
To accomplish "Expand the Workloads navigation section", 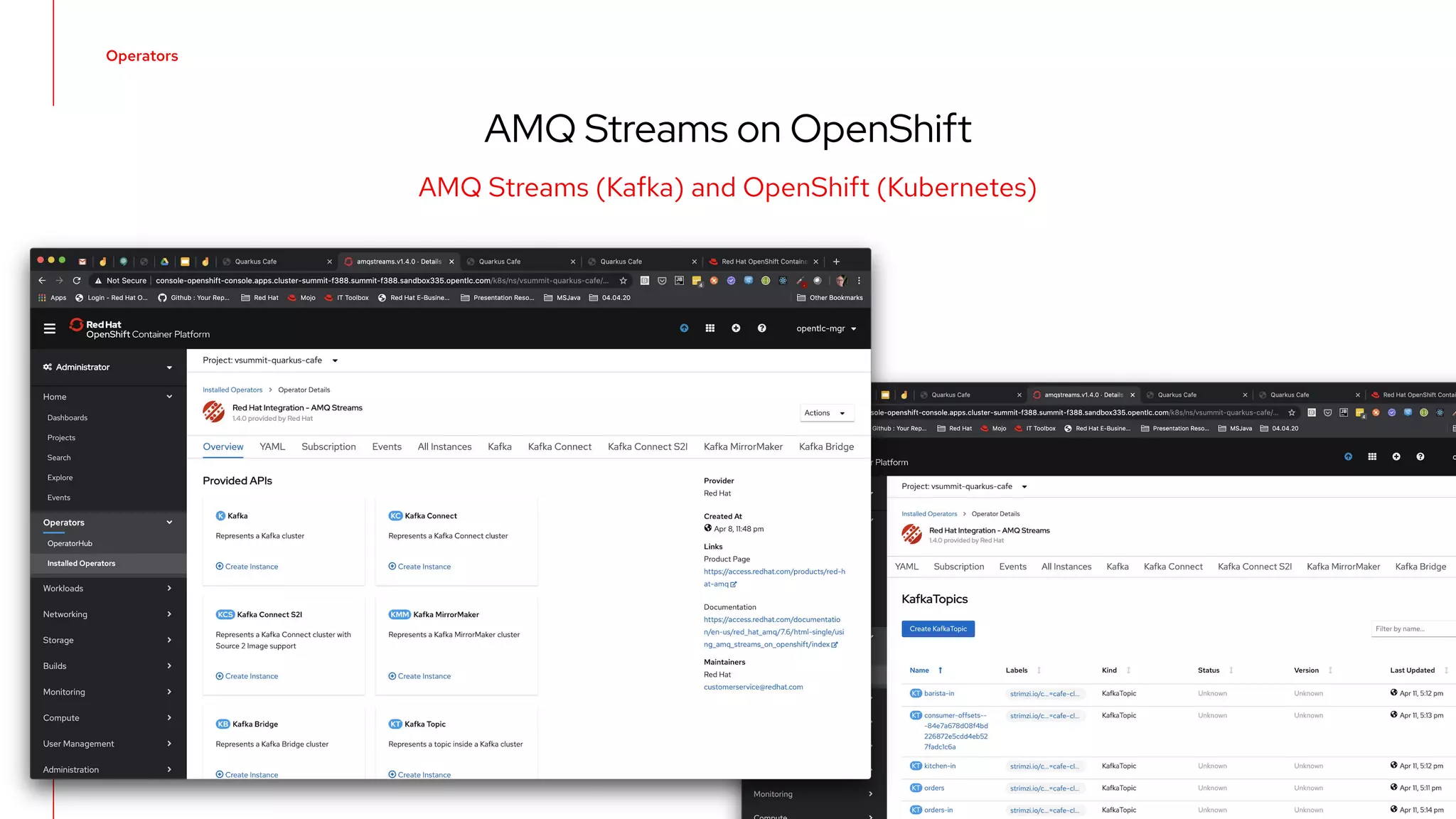I will pyautogui.click(x=108, y=588).
